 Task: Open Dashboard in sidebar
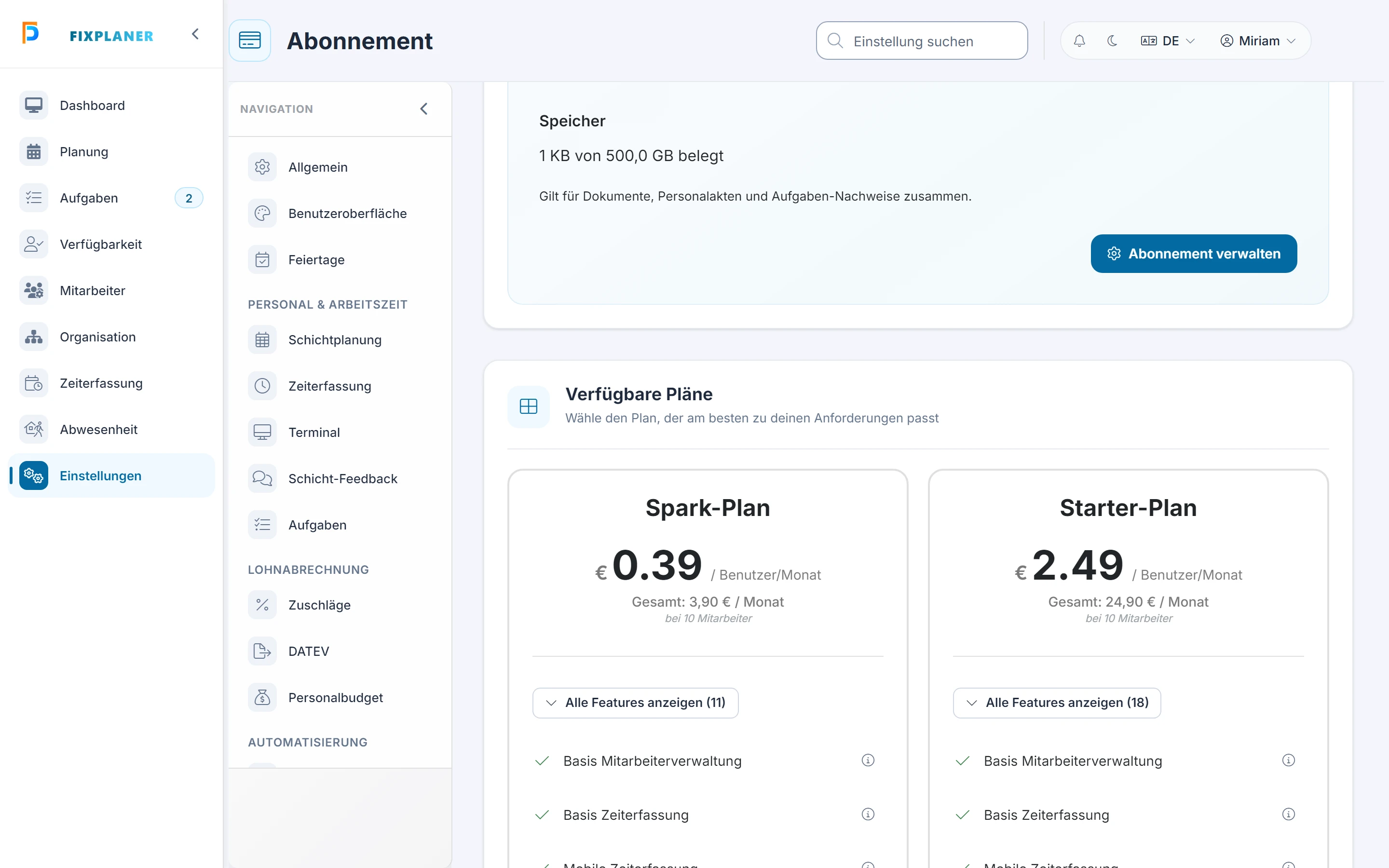click(111, 106)
